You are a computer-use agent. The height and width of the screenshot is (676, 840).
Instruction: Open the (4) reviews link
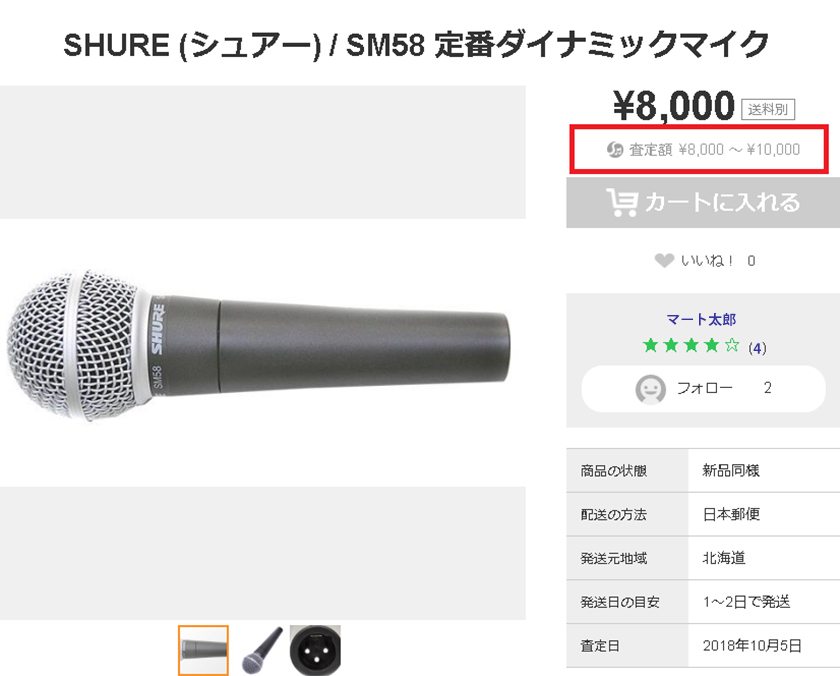click(757, 348)
